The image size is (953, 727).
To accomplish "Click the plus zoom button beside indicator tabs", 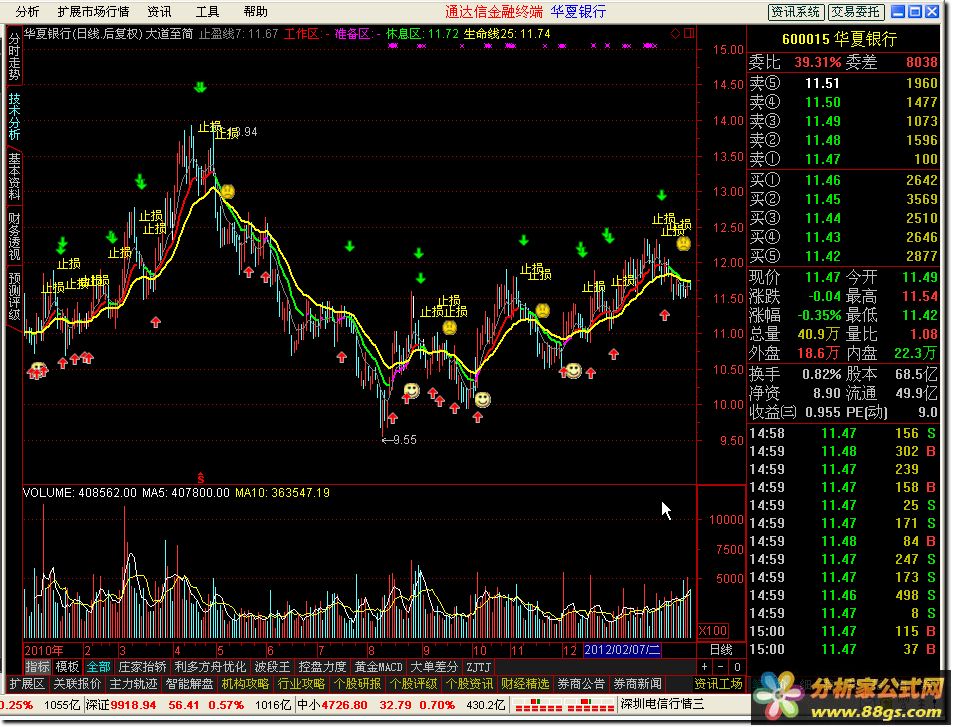I will click(704, 667).
